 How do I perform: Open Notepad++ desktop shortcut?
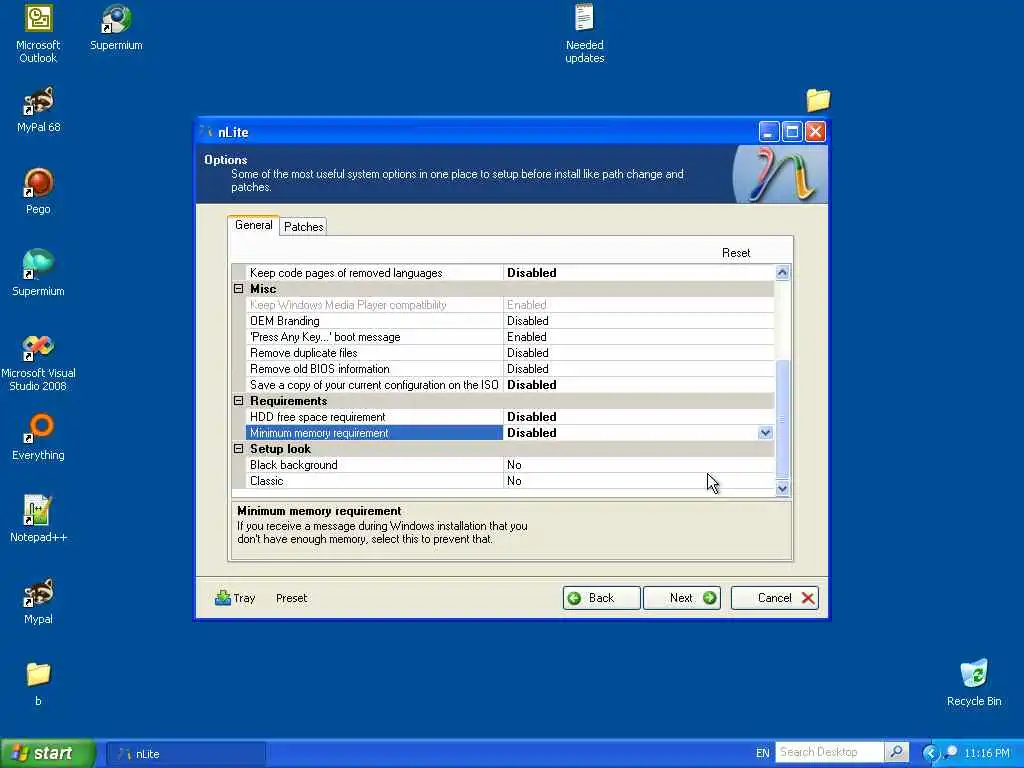38,519
